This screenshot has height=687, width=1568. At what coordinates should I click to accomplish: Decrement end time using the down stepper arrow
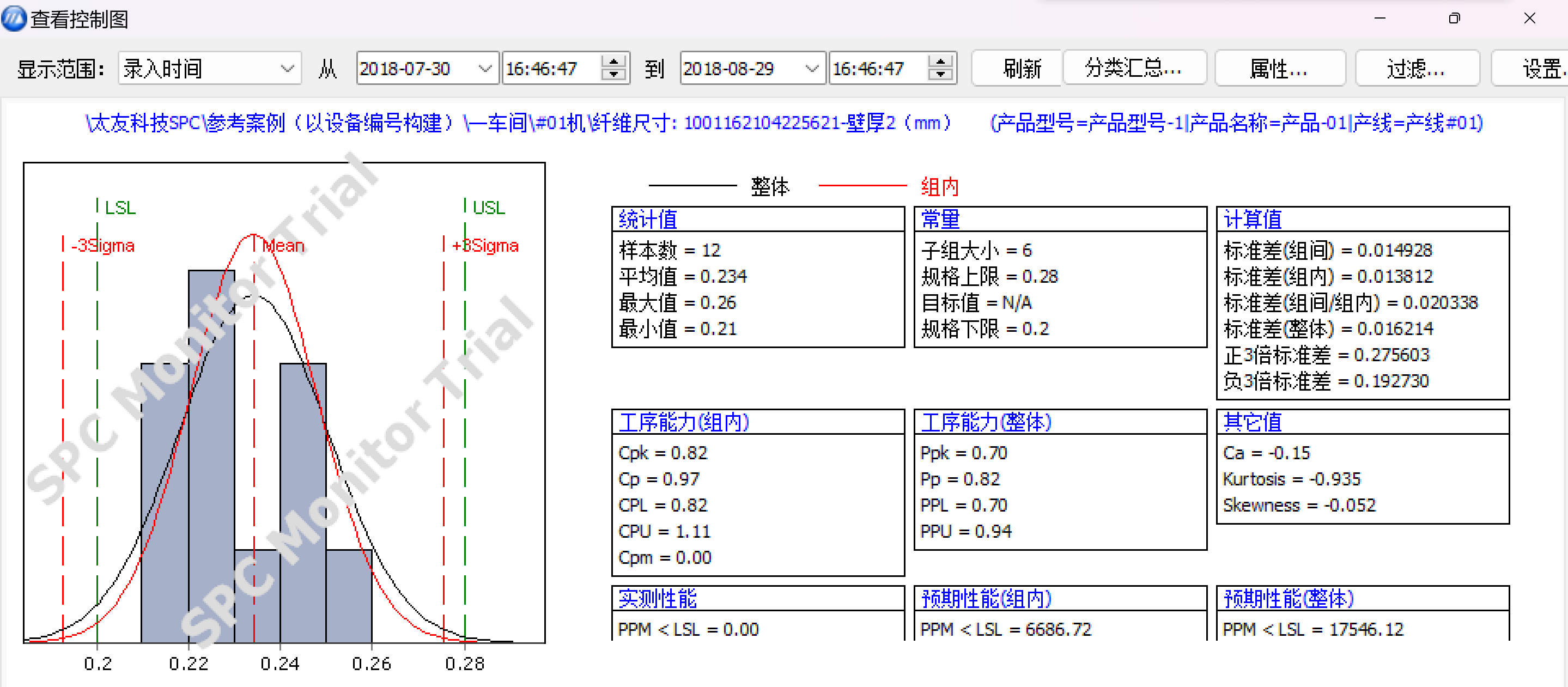click(x=941, y=75)
